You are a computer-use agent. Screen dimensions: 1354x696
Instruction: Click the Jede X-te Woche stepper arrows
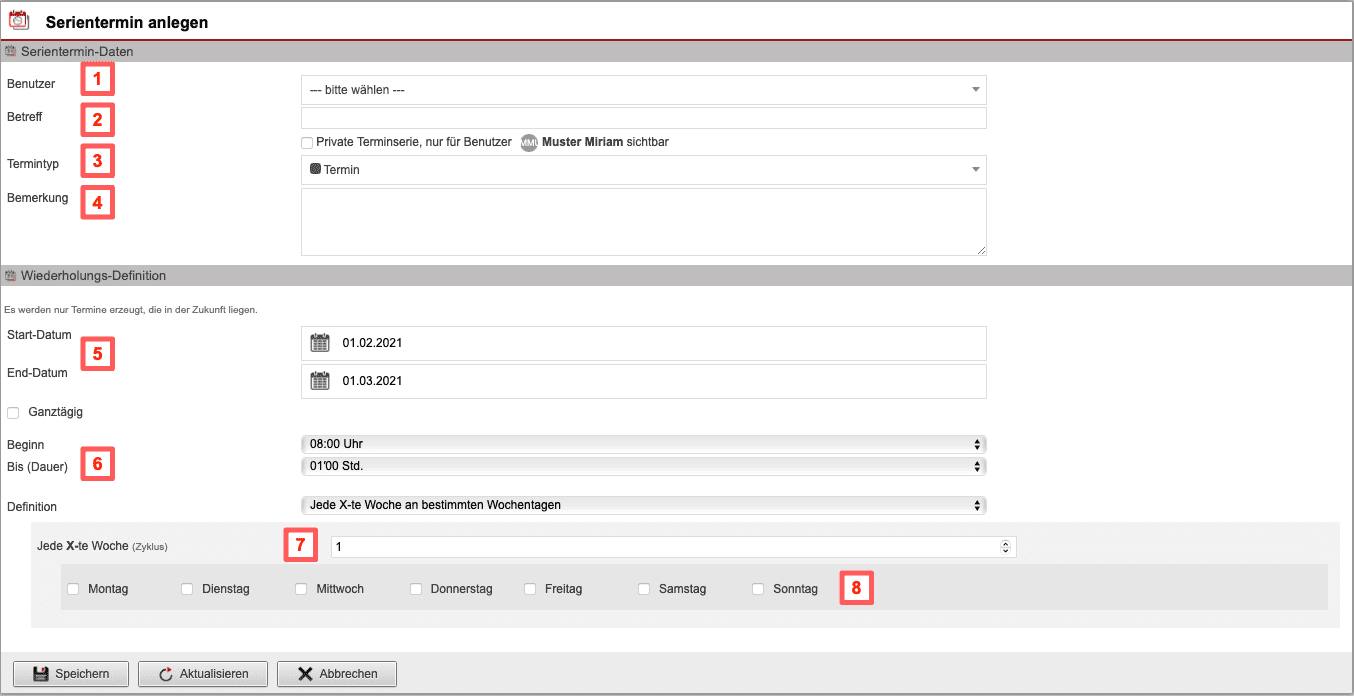1005,547
